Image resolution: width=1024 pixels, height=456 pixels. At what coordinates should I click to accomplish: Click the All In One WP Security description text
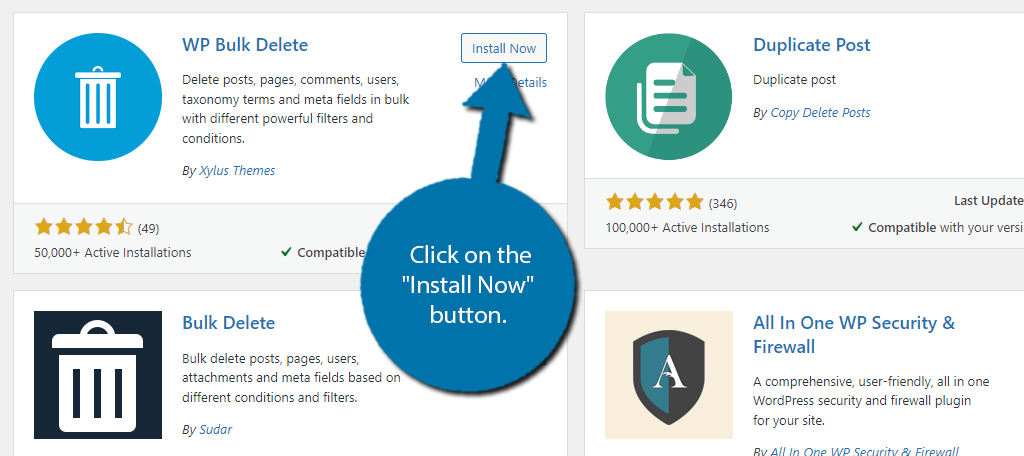click(x=871, y=400)
